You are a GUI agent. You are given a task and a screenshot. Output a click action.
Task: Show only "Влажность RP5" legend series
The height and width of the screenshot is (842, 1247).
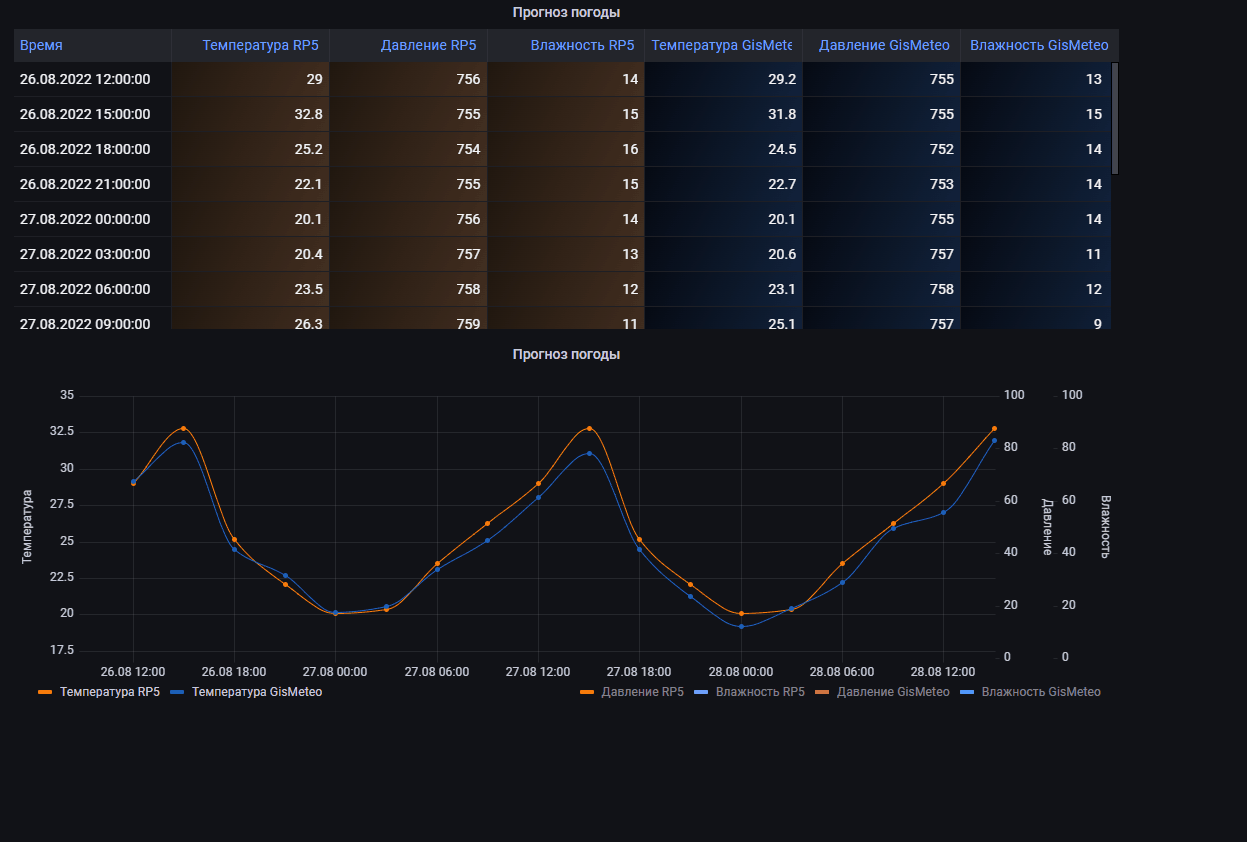(x=760, y=692)
